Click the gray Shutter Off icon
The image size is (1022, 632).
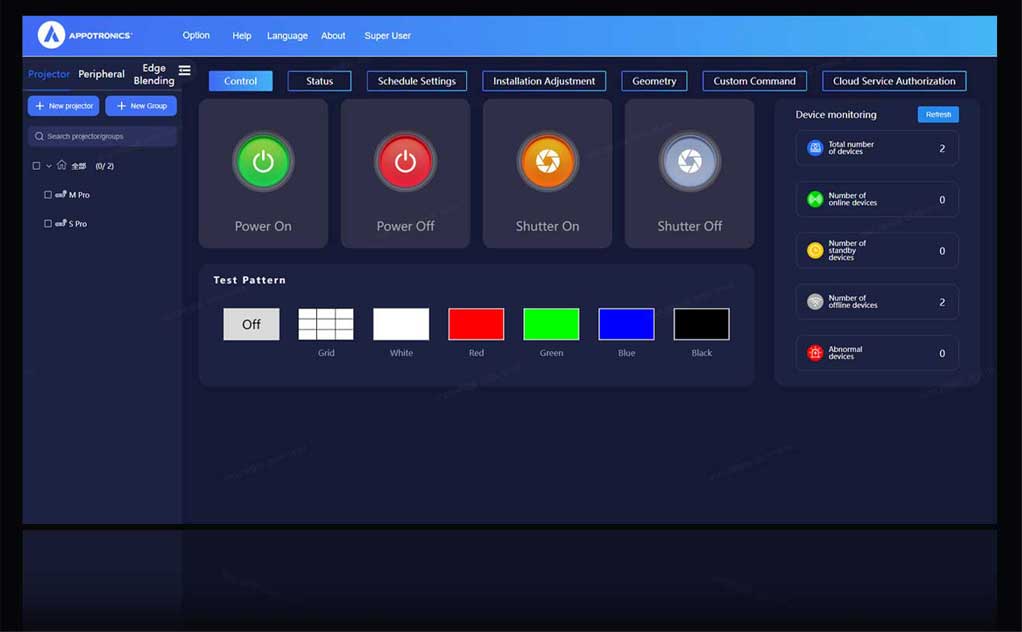(689, 161)
